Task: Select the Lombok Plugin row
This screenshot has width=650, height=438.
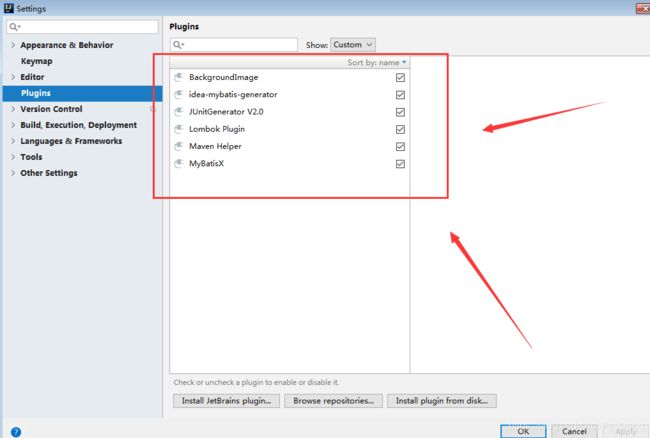Action: pyautogui.click(x=289, y=129)
